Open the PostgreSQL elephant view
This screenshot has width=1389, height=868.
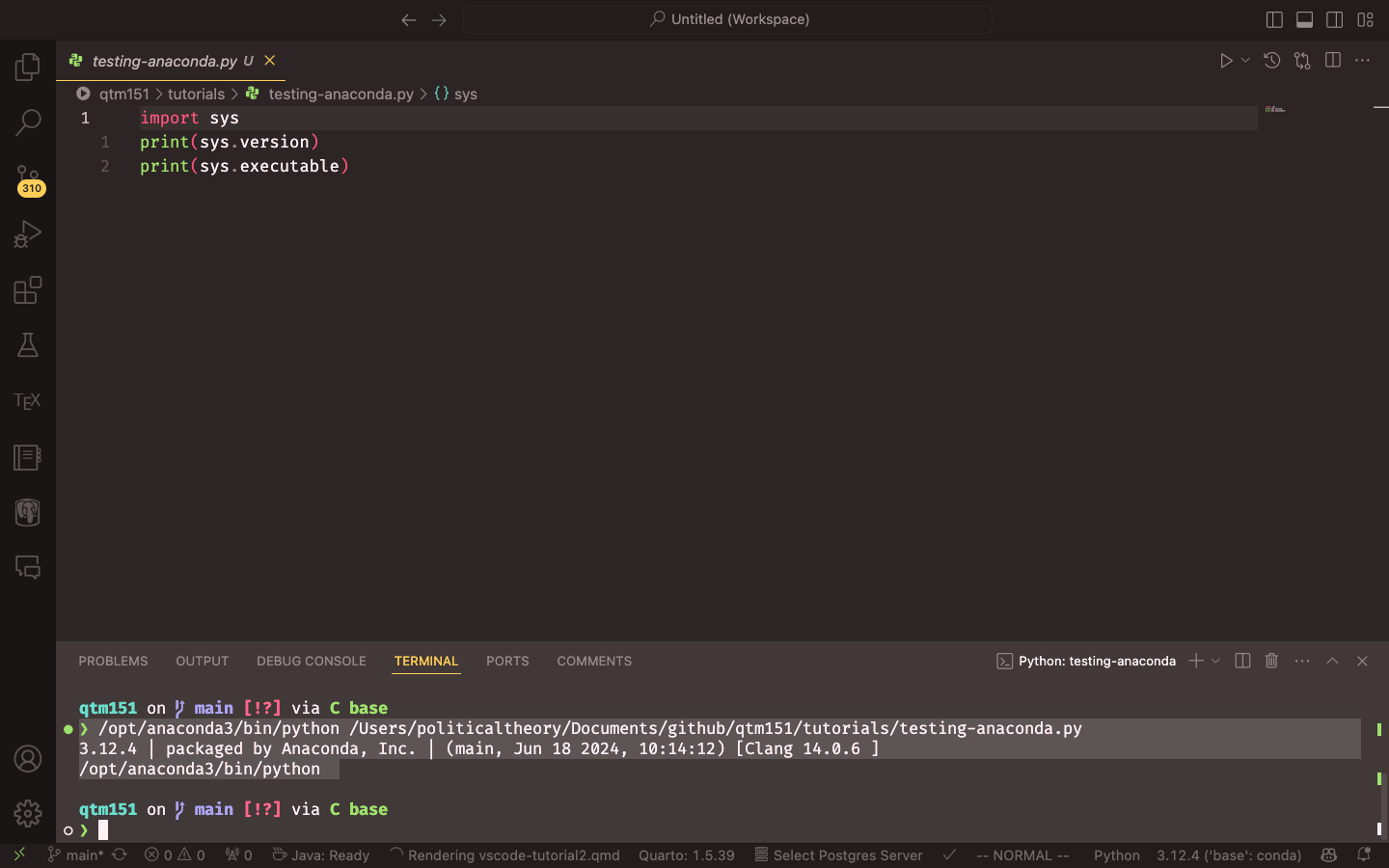tap(28, 512)
